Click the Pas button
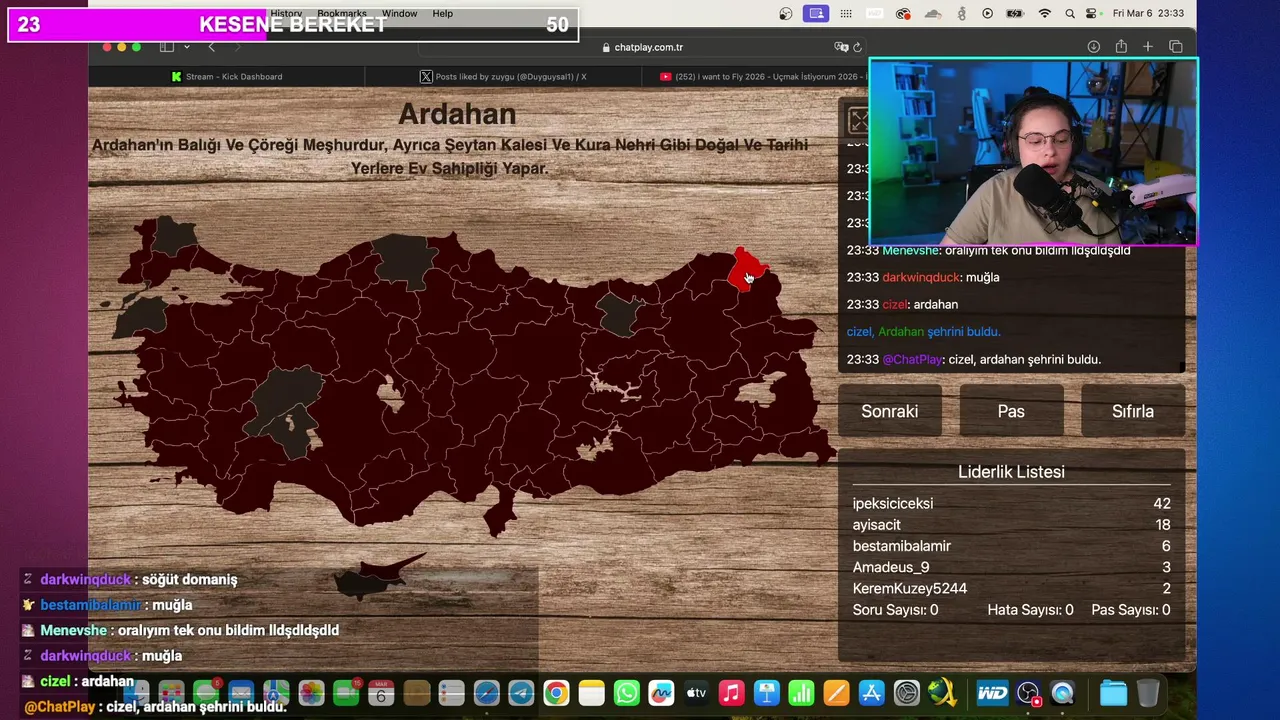 (x=1011, y=411)
